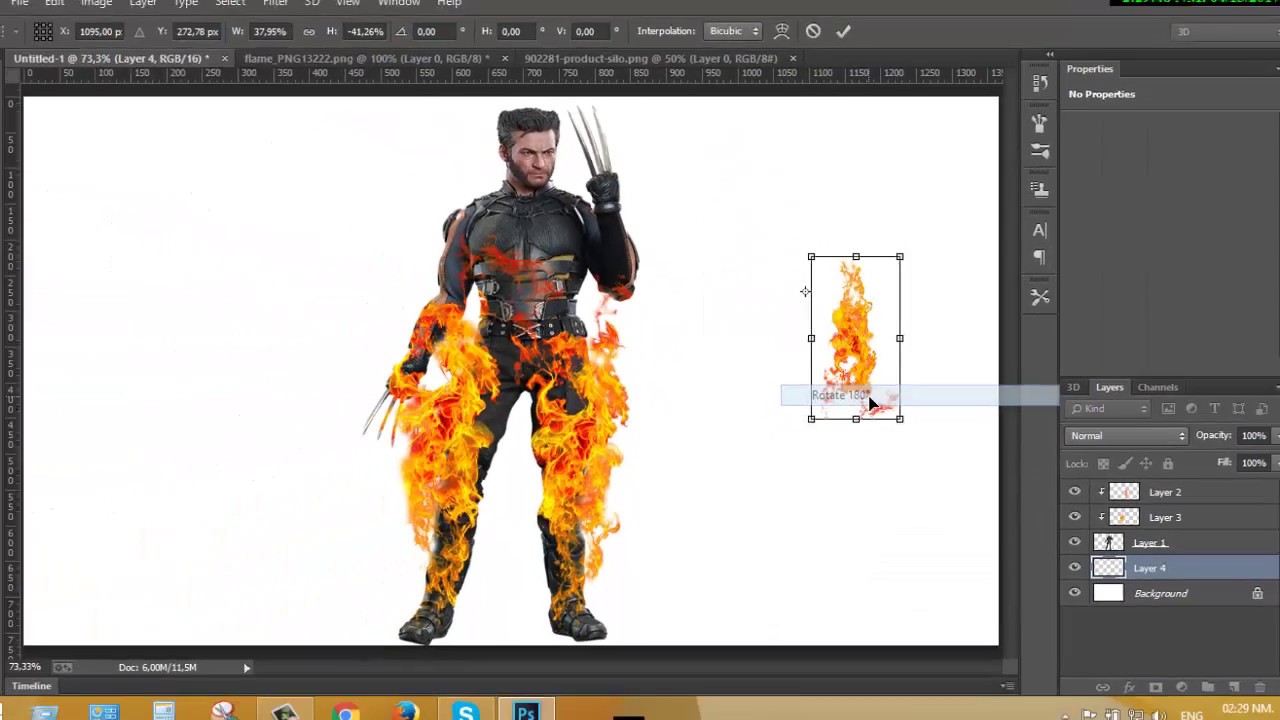Open Paragraph panel icon in dock
The width and height of the screenshot is (1280, 720).
click(x=1039, y=258)
